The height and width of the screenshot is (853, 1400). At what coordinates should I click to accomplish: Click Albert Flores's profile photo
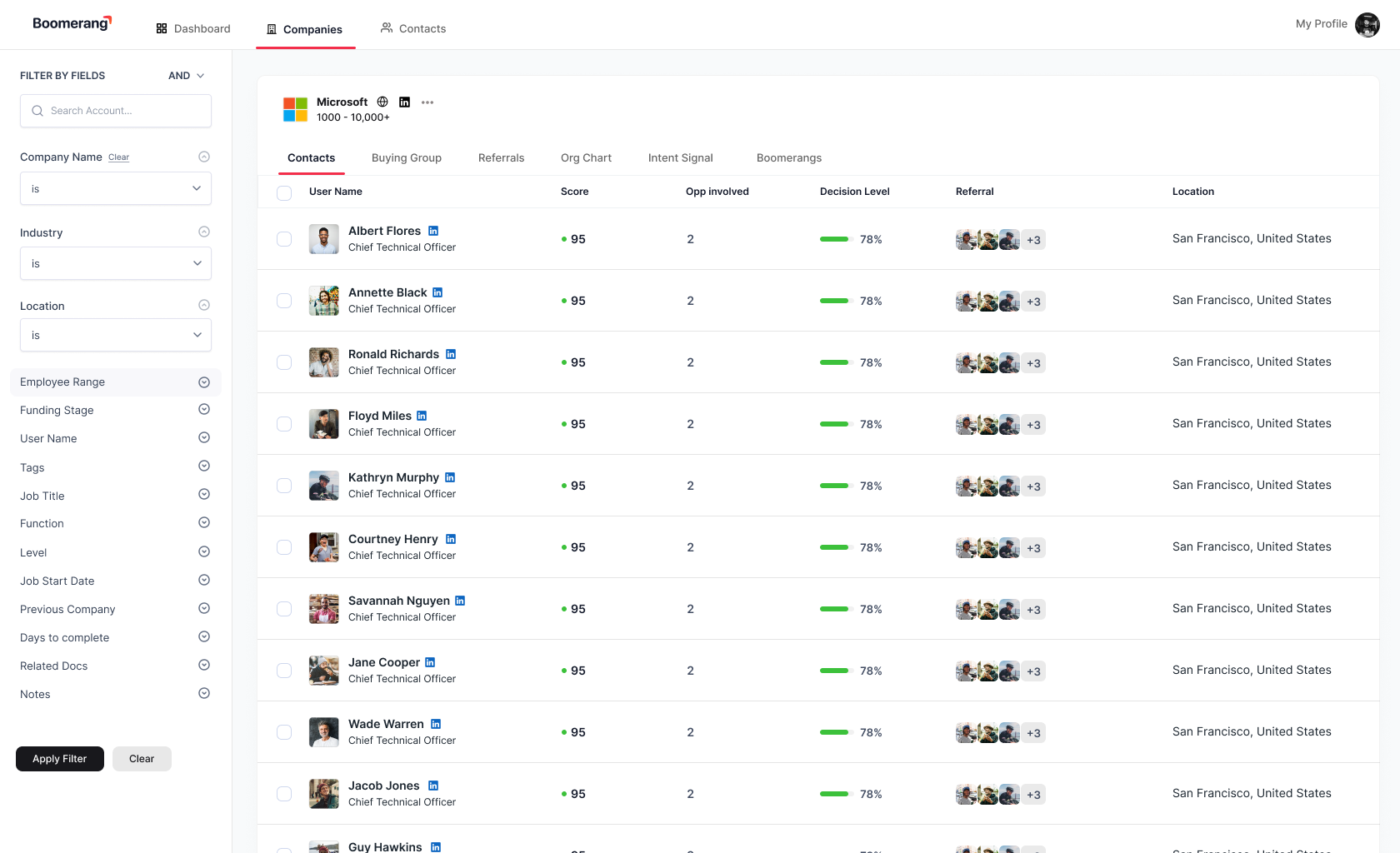[x=324, y=239]
